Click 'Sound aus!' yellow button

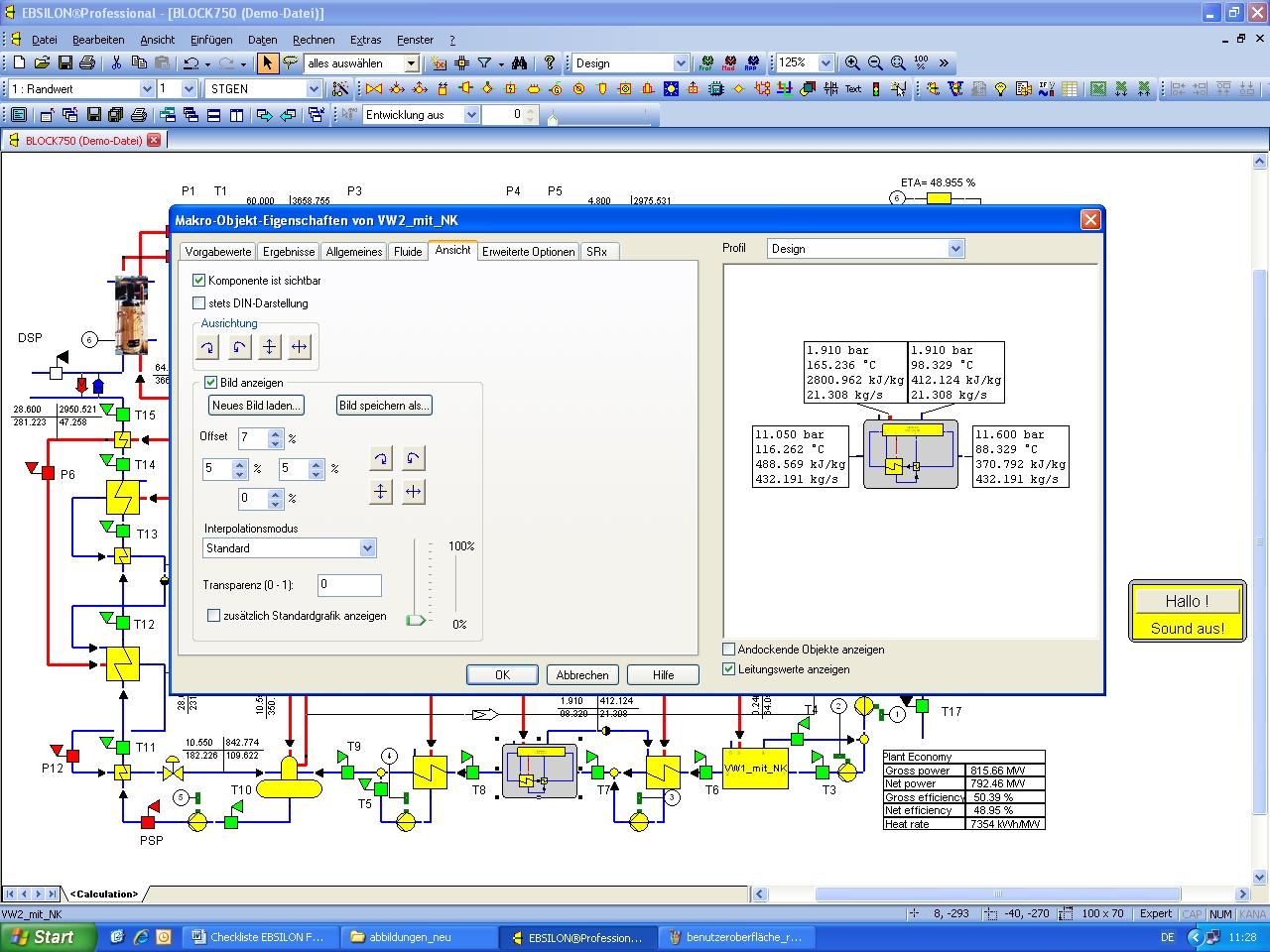pyautogui.click(x=1188, y=629)
